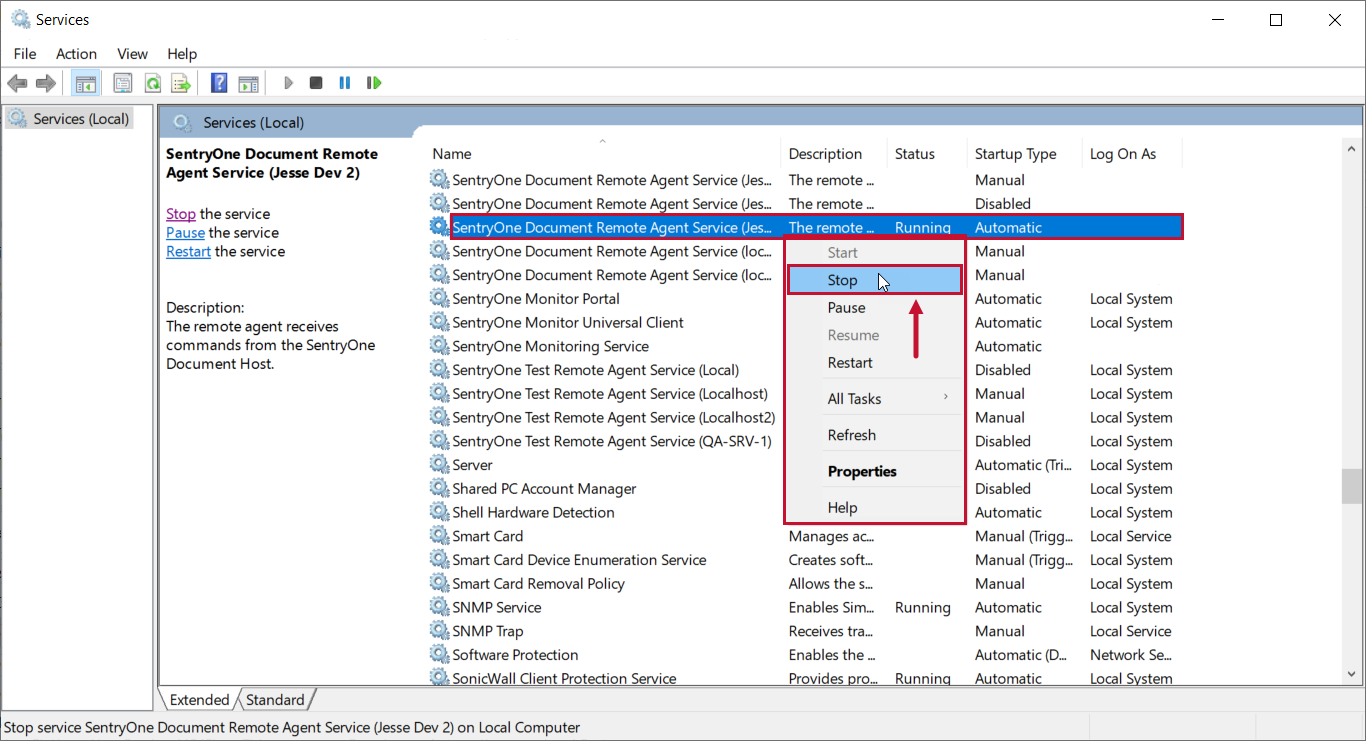Click the Export List toolbar icon
The width and height of the screenshot is (1366, 741).
tap(181, 83)
